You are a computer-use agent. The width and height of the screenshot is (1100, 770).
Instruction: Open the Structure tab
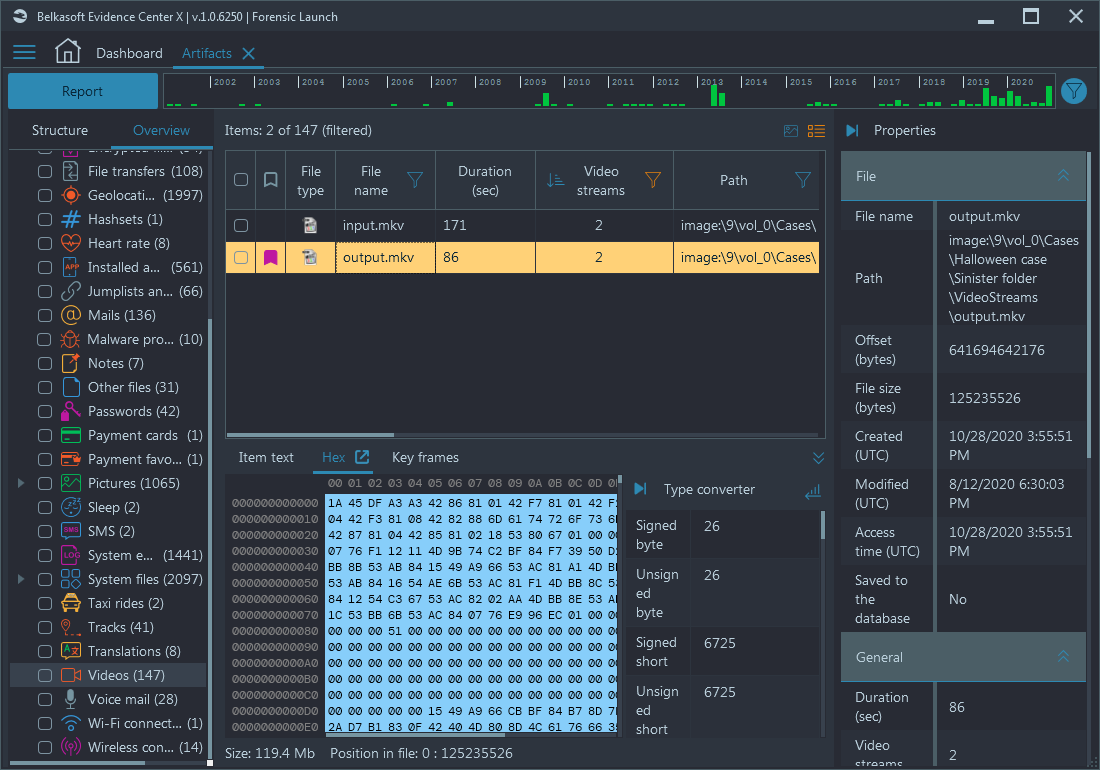[x=60, y=130]
